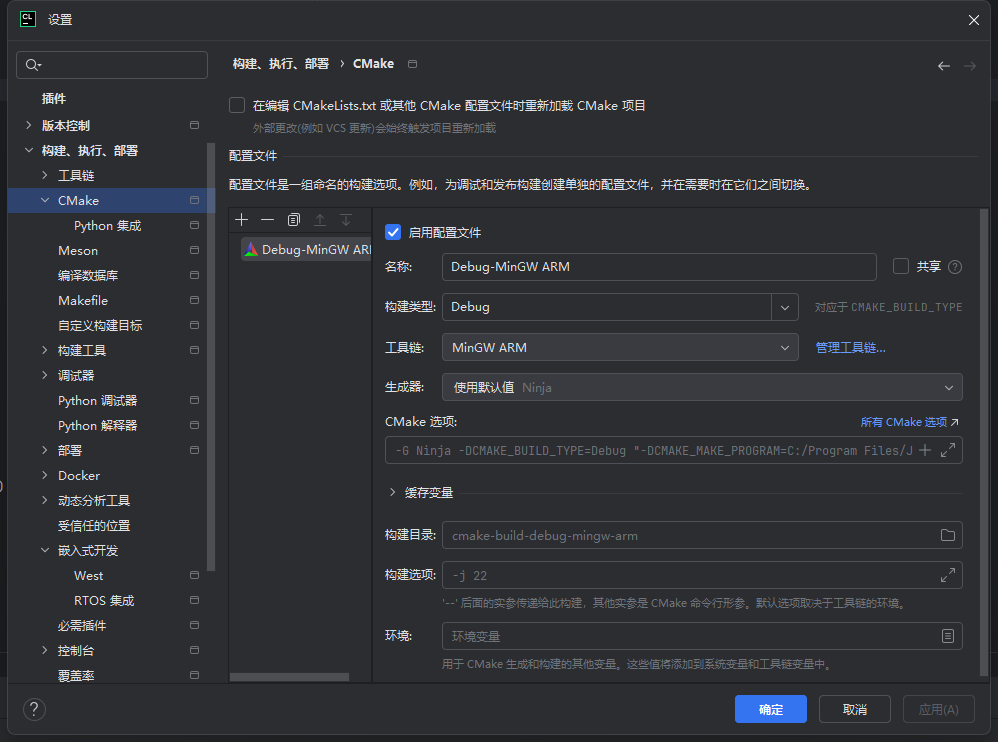The height and width of the screenshot is (742, 998).
Task: Expand the 工具链 tree node
Action: point(45,175)
